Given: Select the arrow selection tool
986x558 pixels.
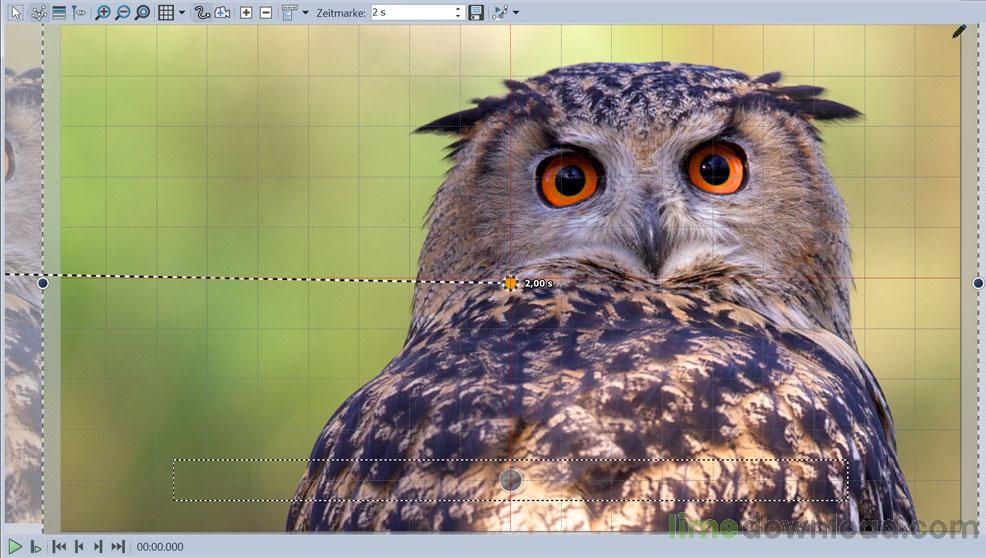Looking at the screenshot, I should click(x=18, y=13).
